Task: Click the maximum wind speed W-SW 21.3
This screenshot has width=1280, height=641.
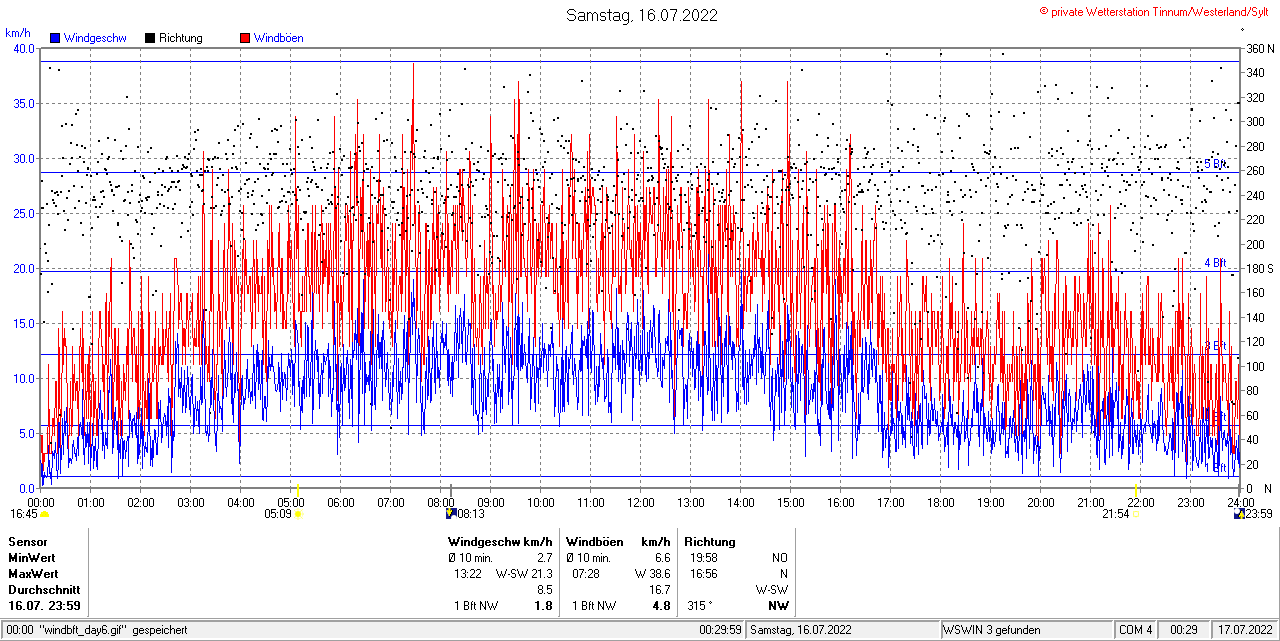Action: [525, 573]
